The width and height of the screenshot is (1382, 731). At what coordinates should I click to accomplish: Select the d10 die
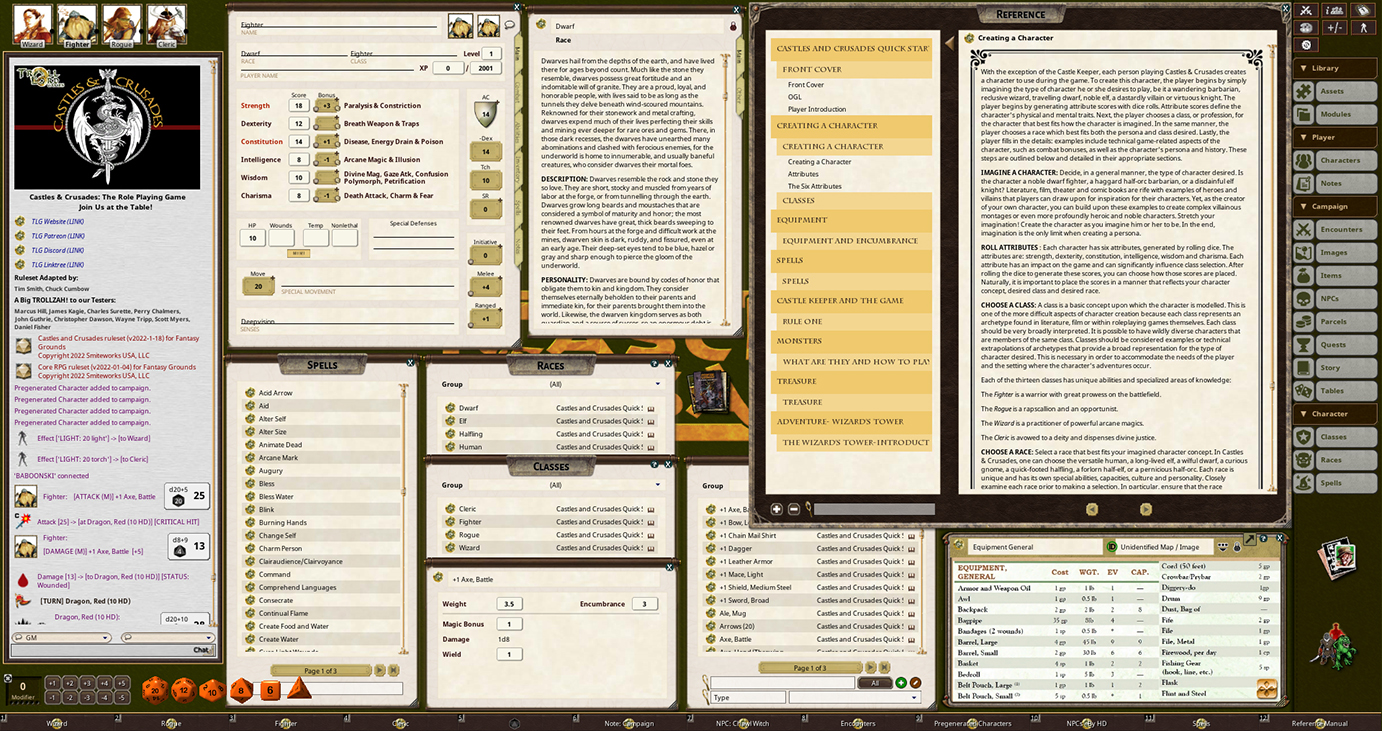coord(212,690)
